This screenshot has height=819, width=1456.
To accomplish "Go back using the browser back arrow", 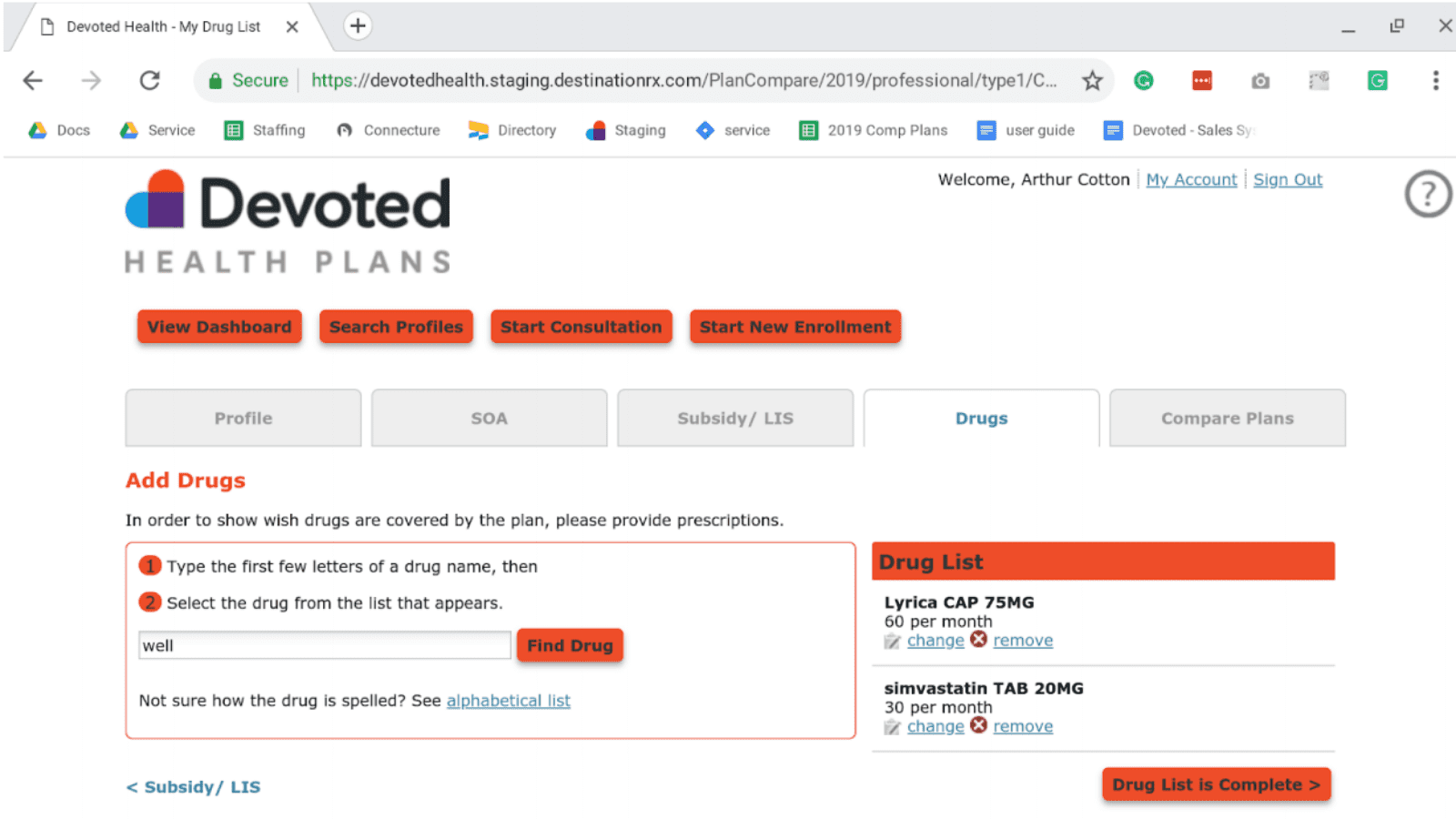I will 33,81.
